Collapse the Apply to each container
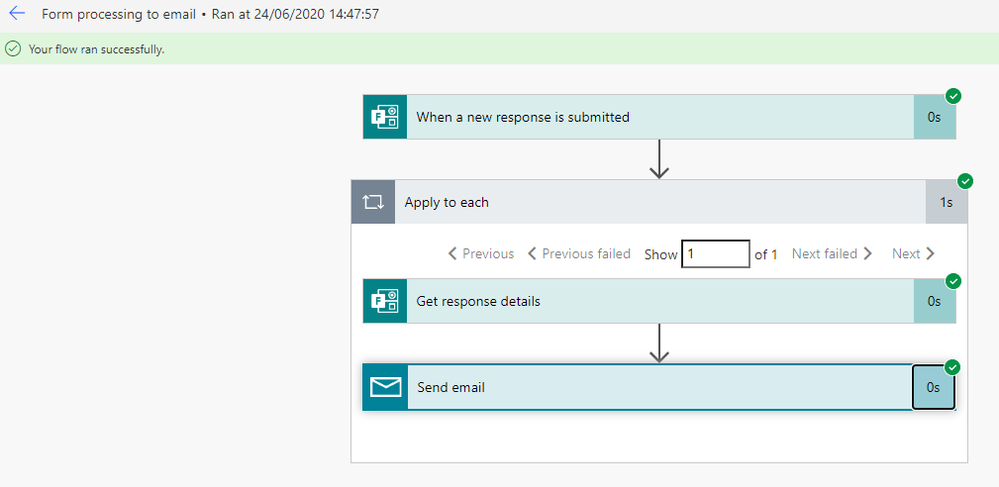The image size is (999, 487). 660,202
